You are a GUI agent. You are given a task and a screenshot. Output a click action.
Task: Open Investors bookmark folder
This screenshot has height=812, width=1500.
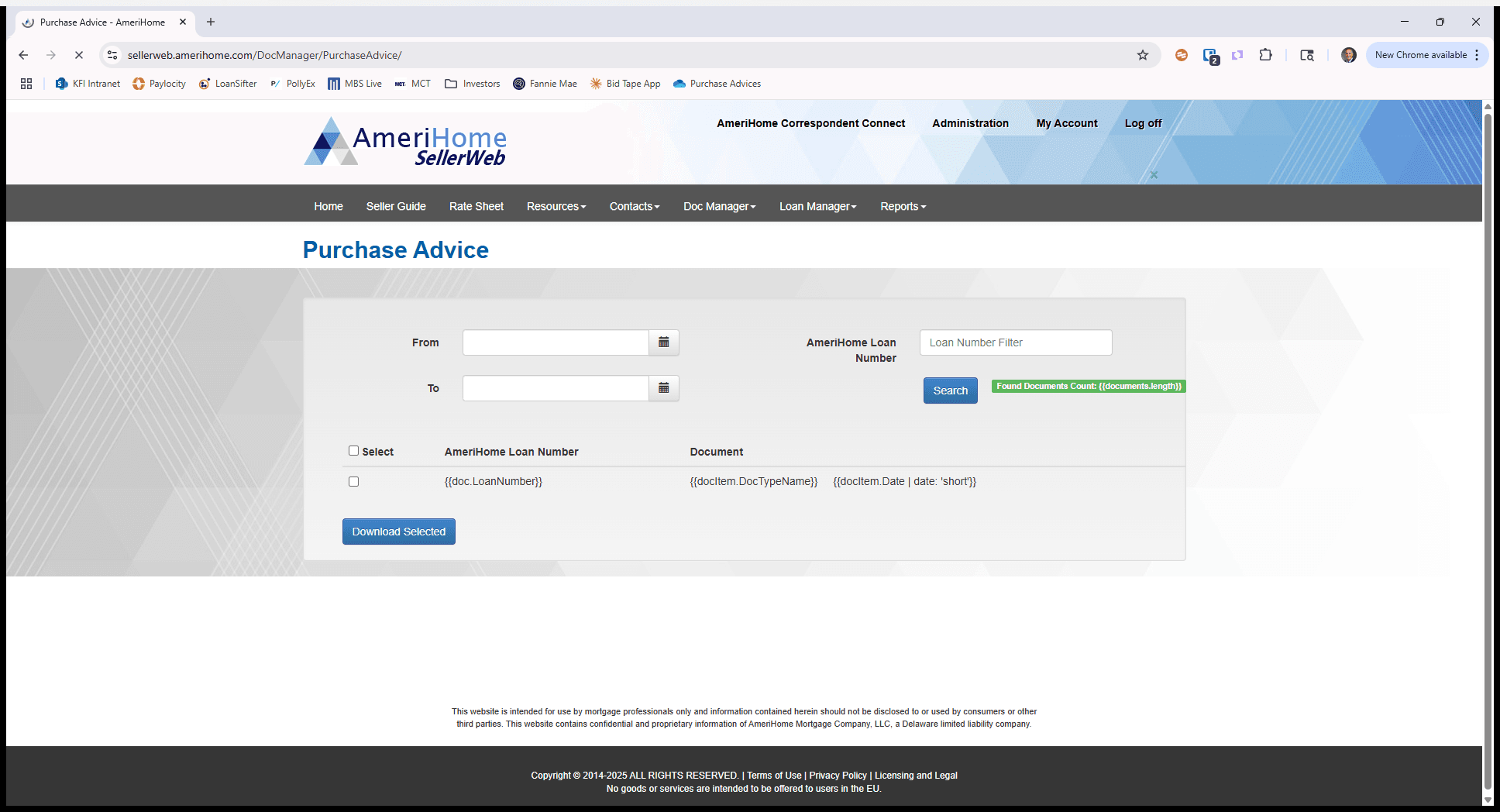coord(473,84)
